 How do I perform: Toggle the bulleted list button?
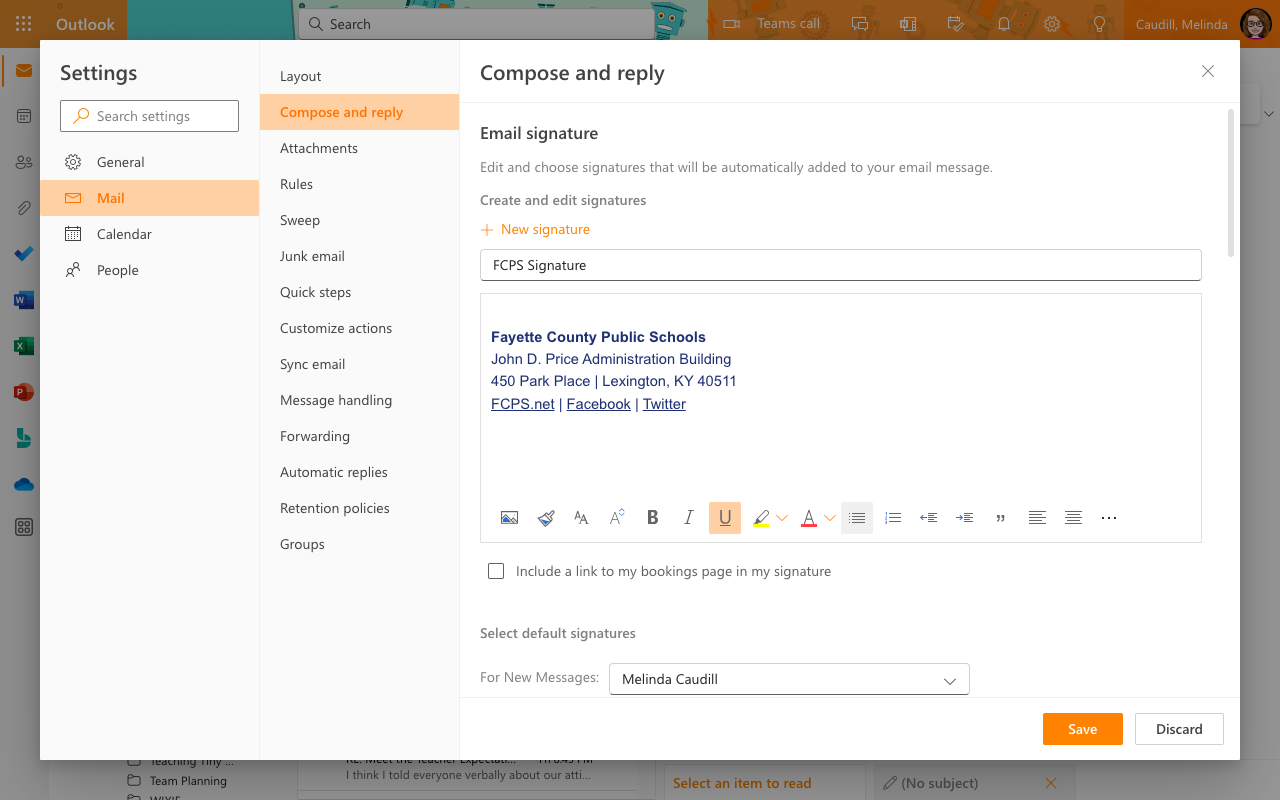coord(857,518)
